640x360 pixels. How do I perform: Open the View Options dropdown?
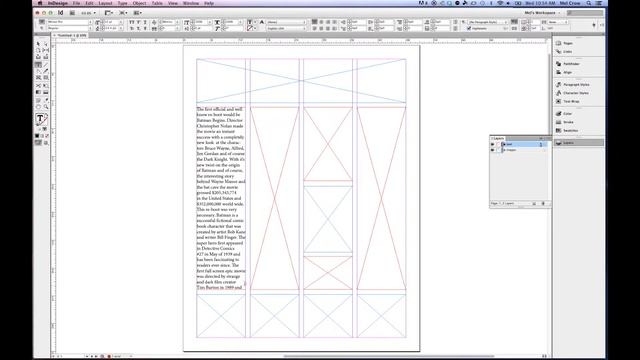coord(109,13)
